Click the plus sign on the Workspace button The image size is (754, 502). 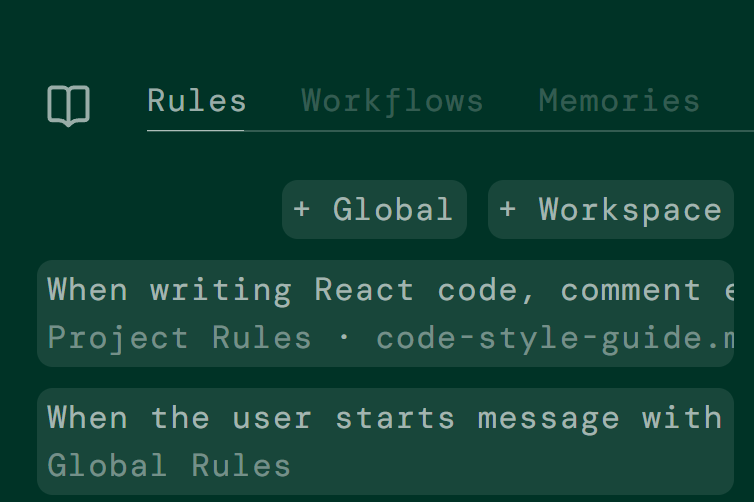click(508, 210)
